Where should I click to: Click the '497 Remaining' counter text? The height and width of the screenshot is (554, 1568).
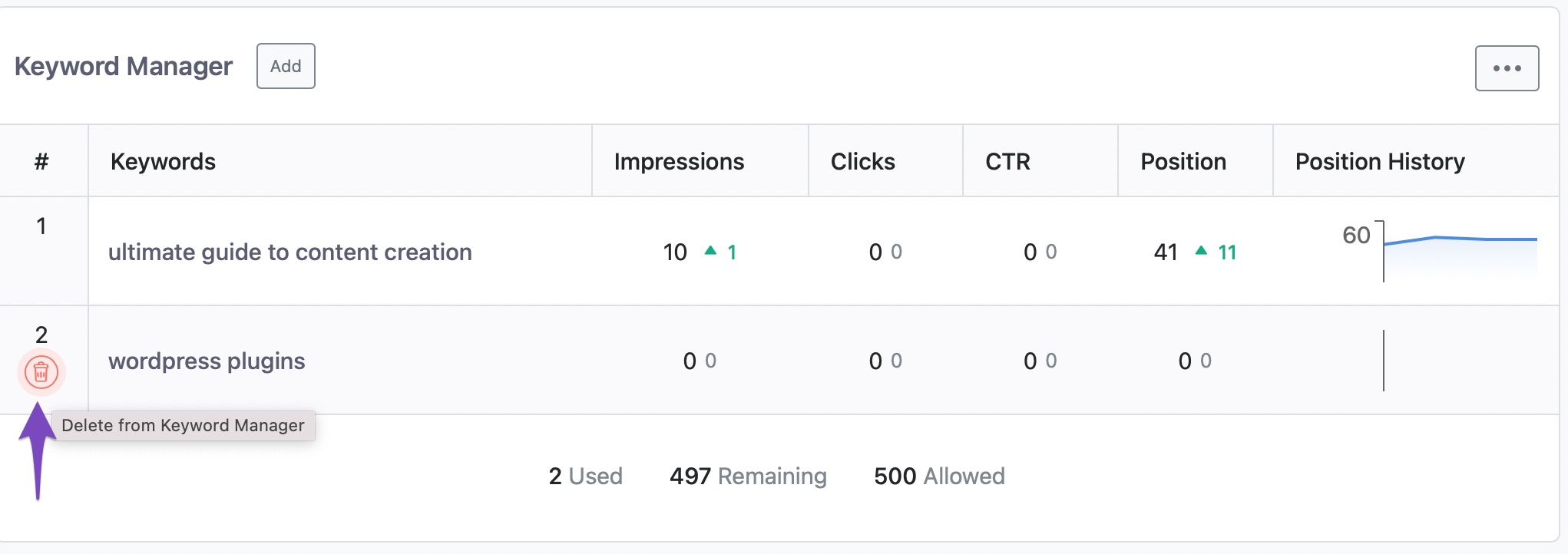point(748,477)
